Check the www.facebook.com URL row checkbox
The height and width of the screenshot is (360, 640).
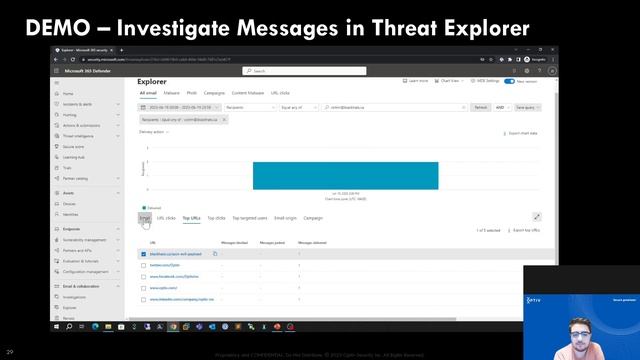(x=143, y=277)
